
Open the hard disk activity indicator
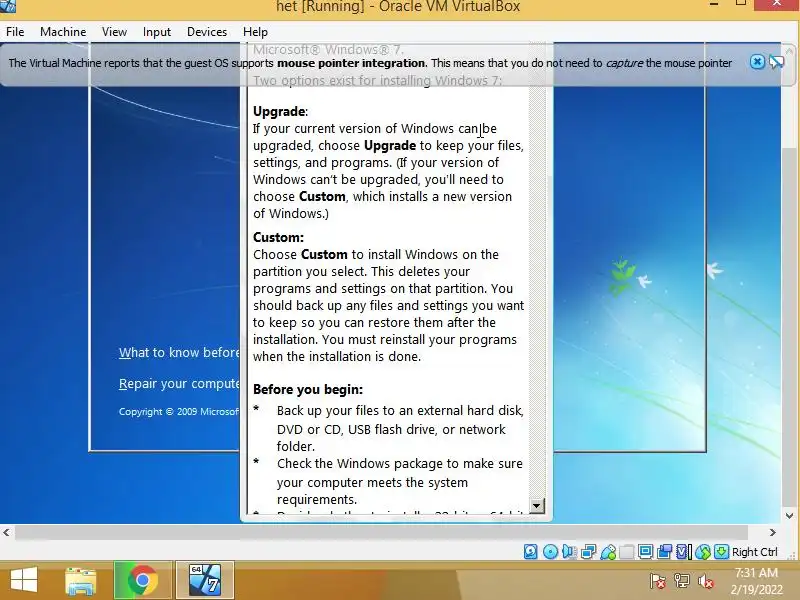tap(531, 552)
